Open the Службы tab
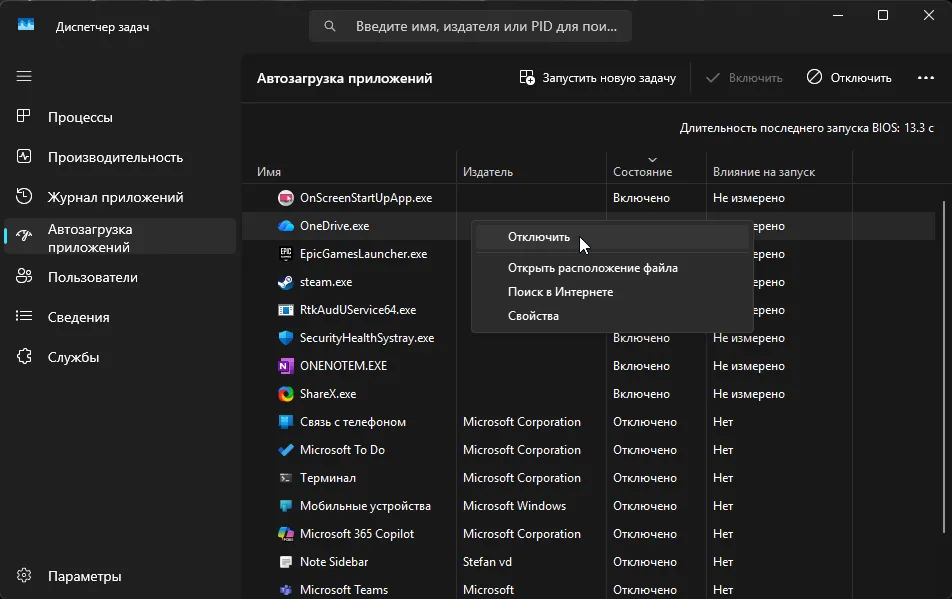Screen dimensions: 952x599 tap(120, 357)
